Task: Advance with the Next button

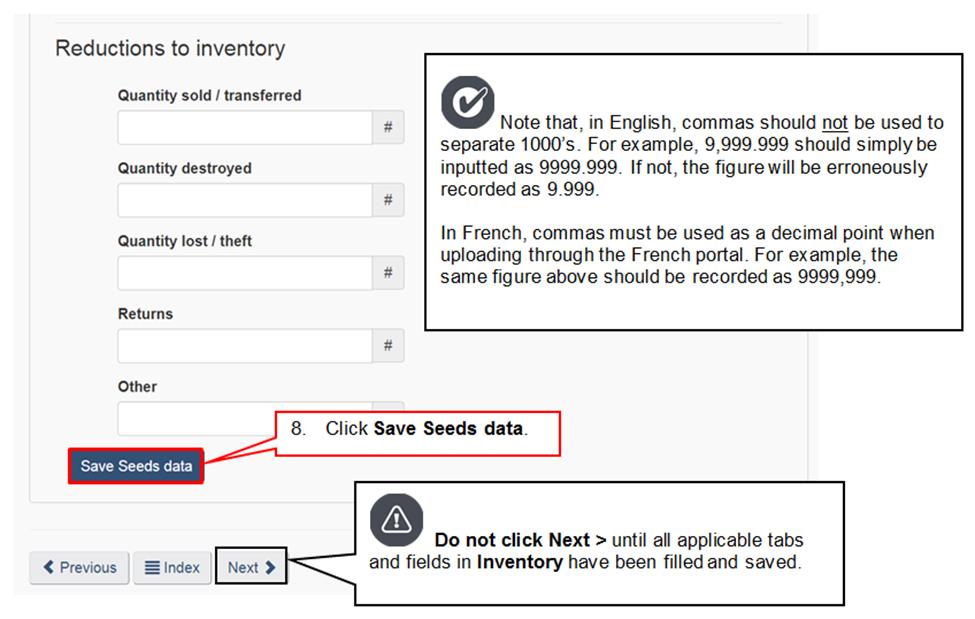Action: pyautogui.click(x=251, y=567)
